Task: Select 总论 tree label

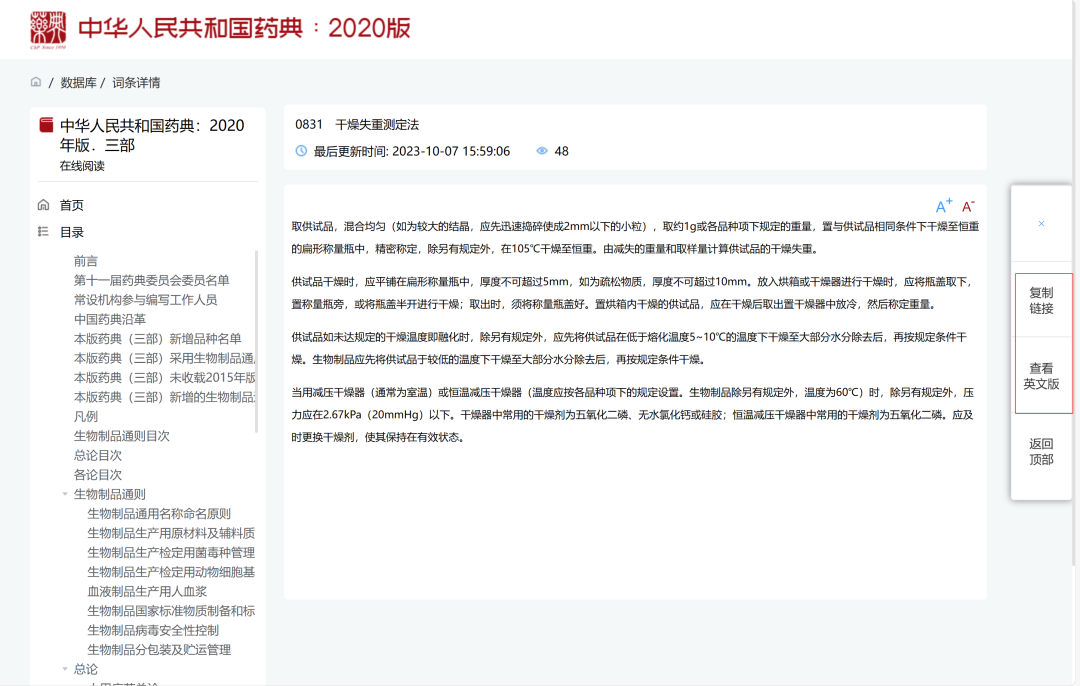Action: click(x=86, y=669)
